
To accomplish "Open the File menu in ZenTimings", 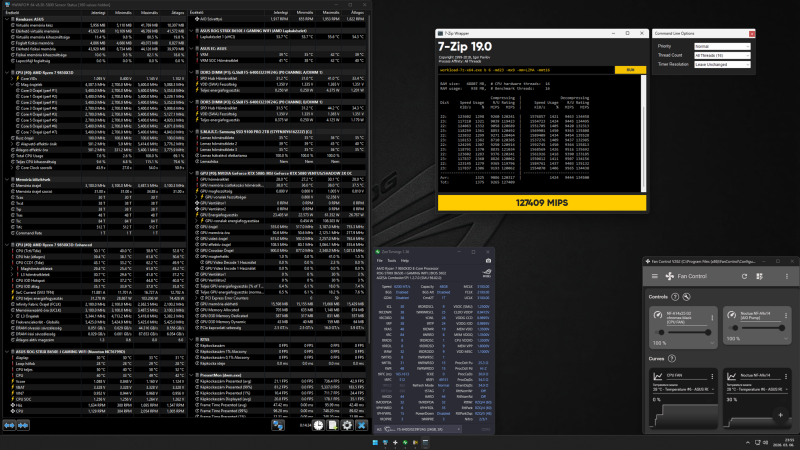I will [x=380, y=261].
